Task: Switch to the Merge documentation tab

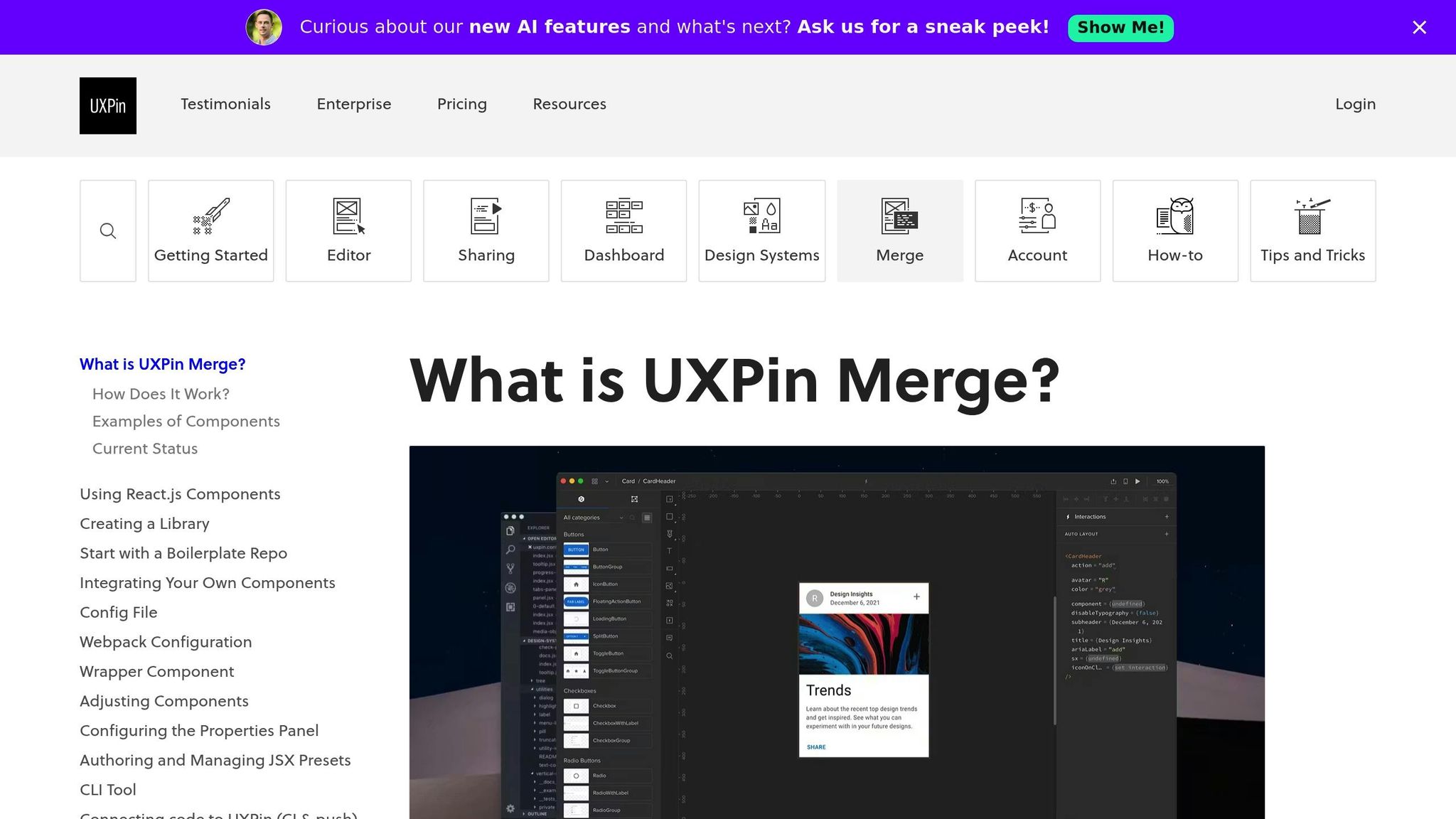Action: 899,231
